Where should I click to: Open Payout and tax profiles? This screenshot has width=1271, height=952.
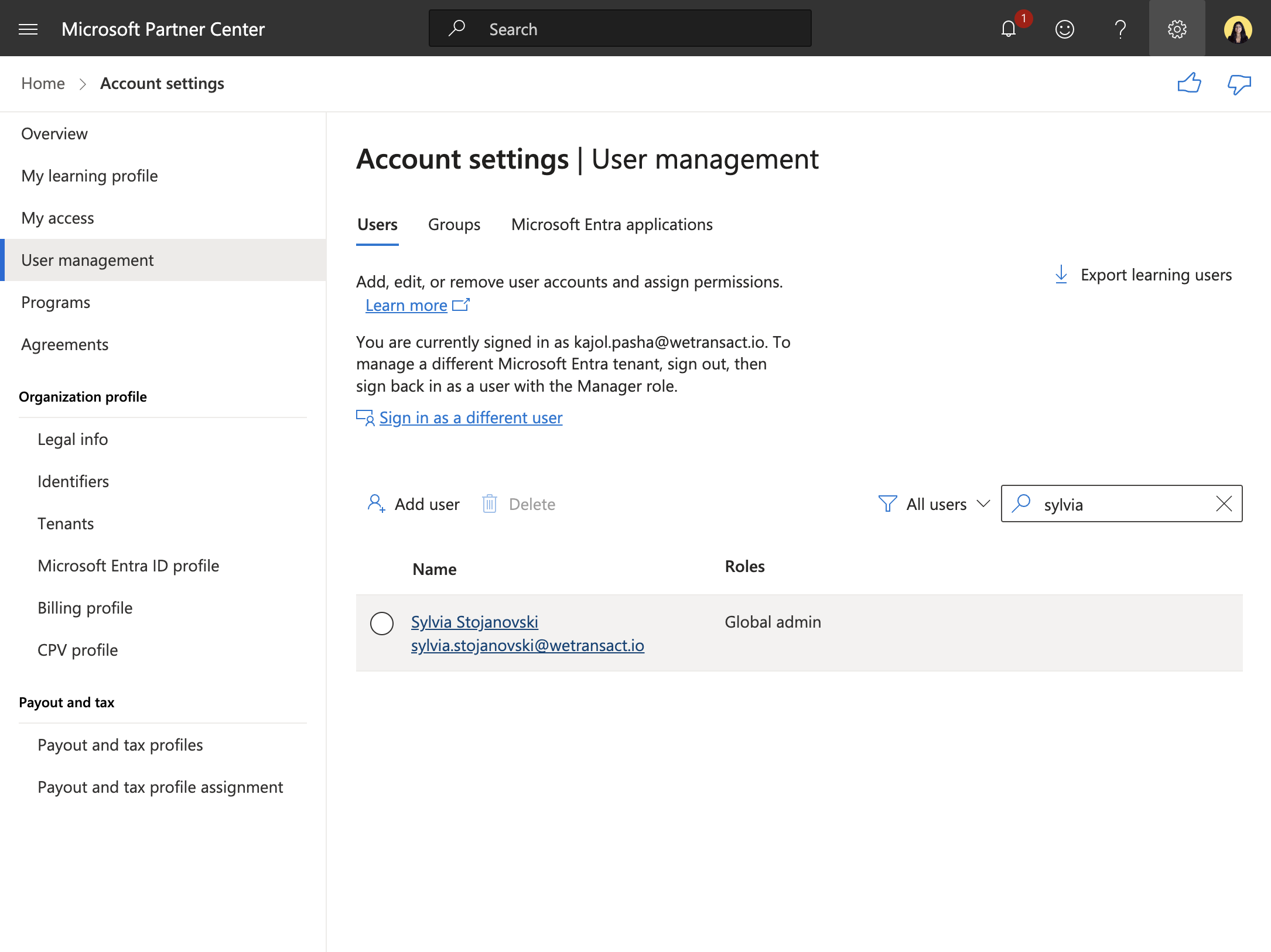(x=120, y=745)
